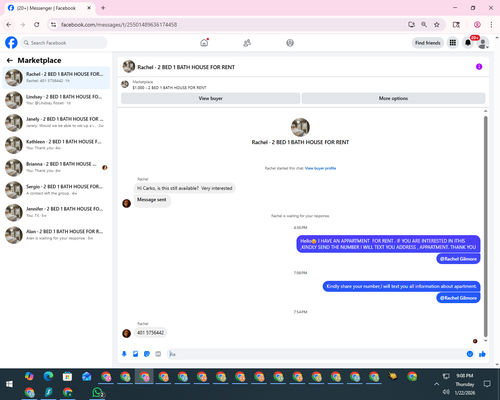Open the Janely conversation in Marketplace list

56,122
